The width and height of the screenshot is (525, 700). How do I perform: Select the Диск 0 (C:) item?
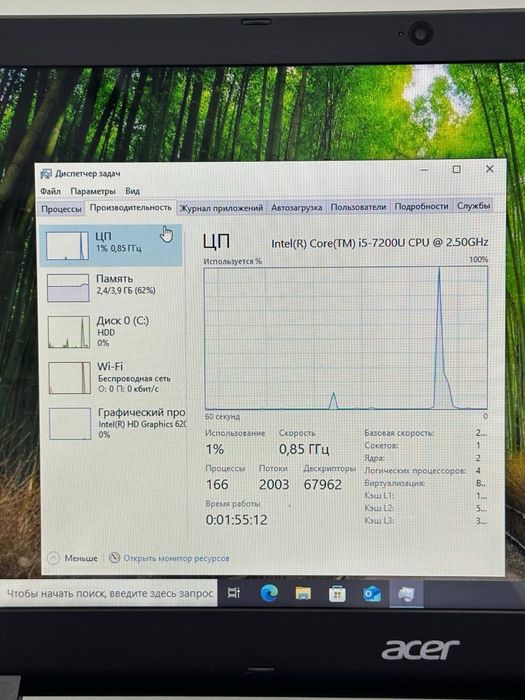[112, 332]
